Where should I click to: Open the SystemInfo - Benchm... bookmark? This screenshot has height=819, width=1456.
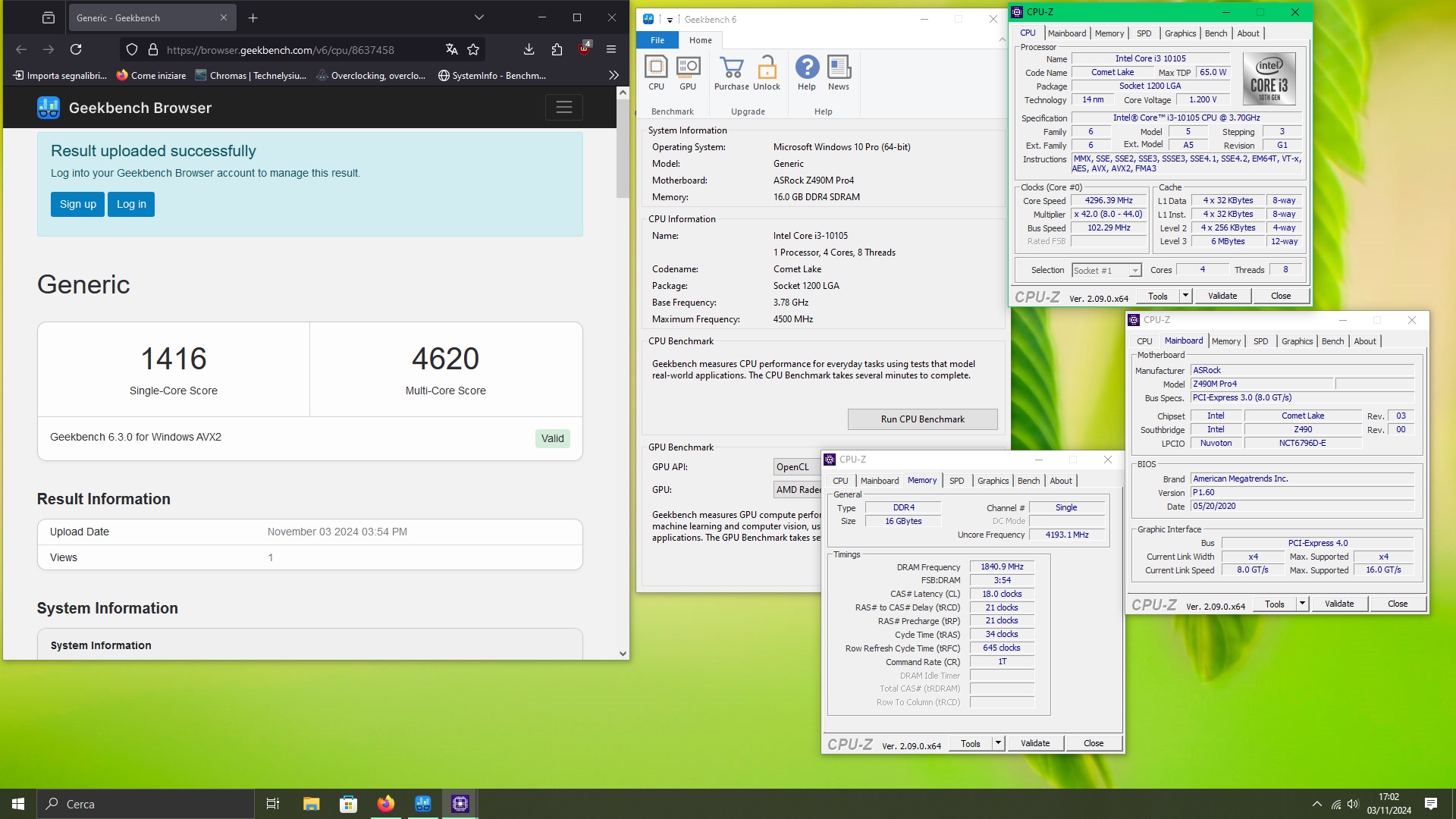pos(491,75)
